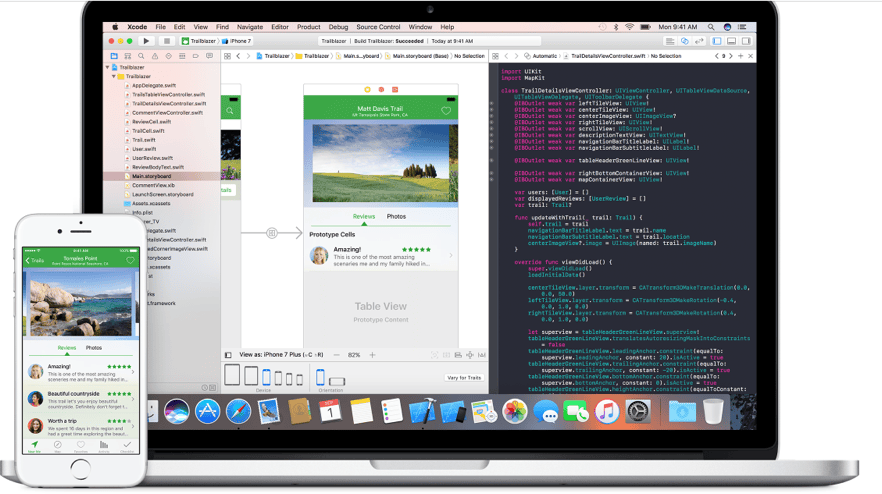Go back in the storyboard editor history
The height and width of the screenshot is (494, 882).
(x=238, y=56)
